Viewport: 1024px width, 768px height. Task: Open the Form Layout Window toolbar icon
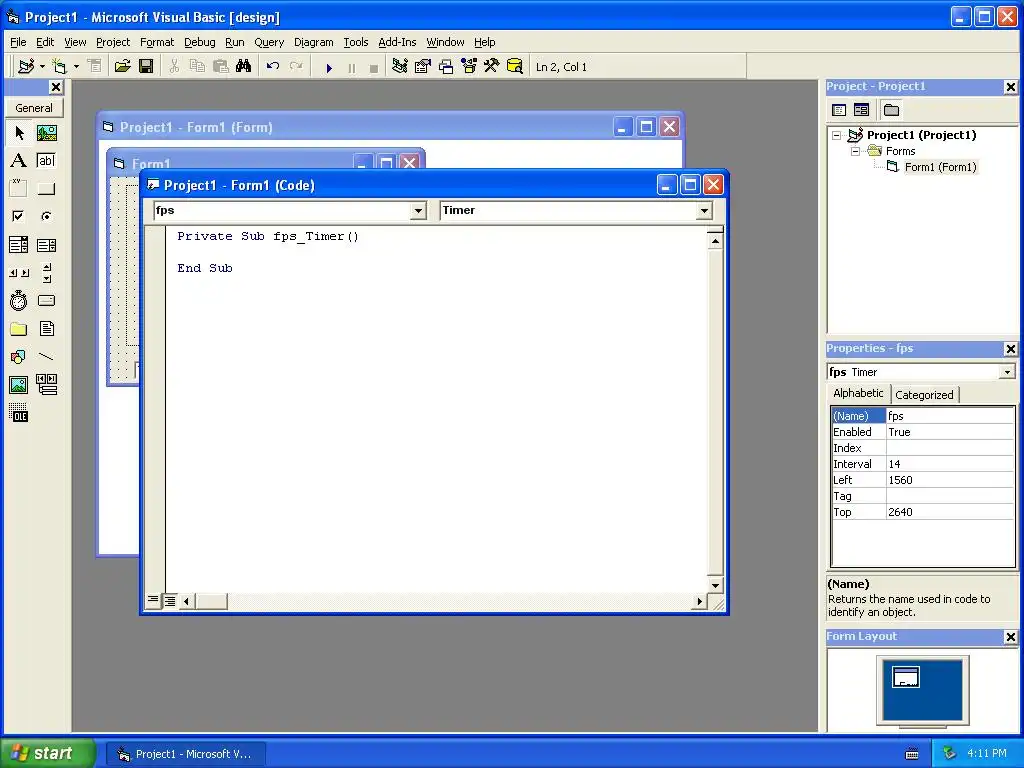tap(445, 67)
